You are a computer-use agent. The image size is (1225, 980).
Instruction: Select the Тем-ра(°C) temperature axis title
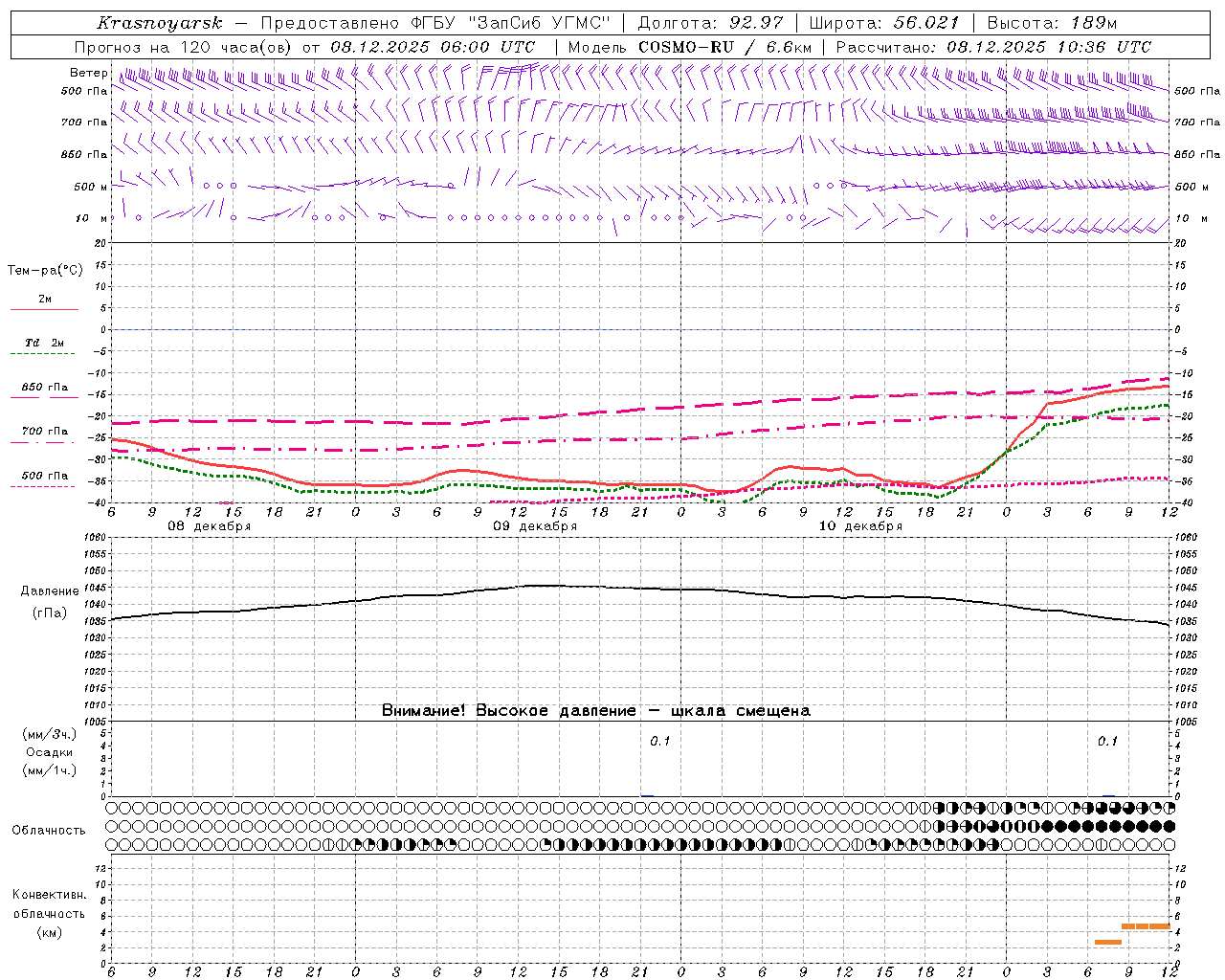click(x=45, y=271)
